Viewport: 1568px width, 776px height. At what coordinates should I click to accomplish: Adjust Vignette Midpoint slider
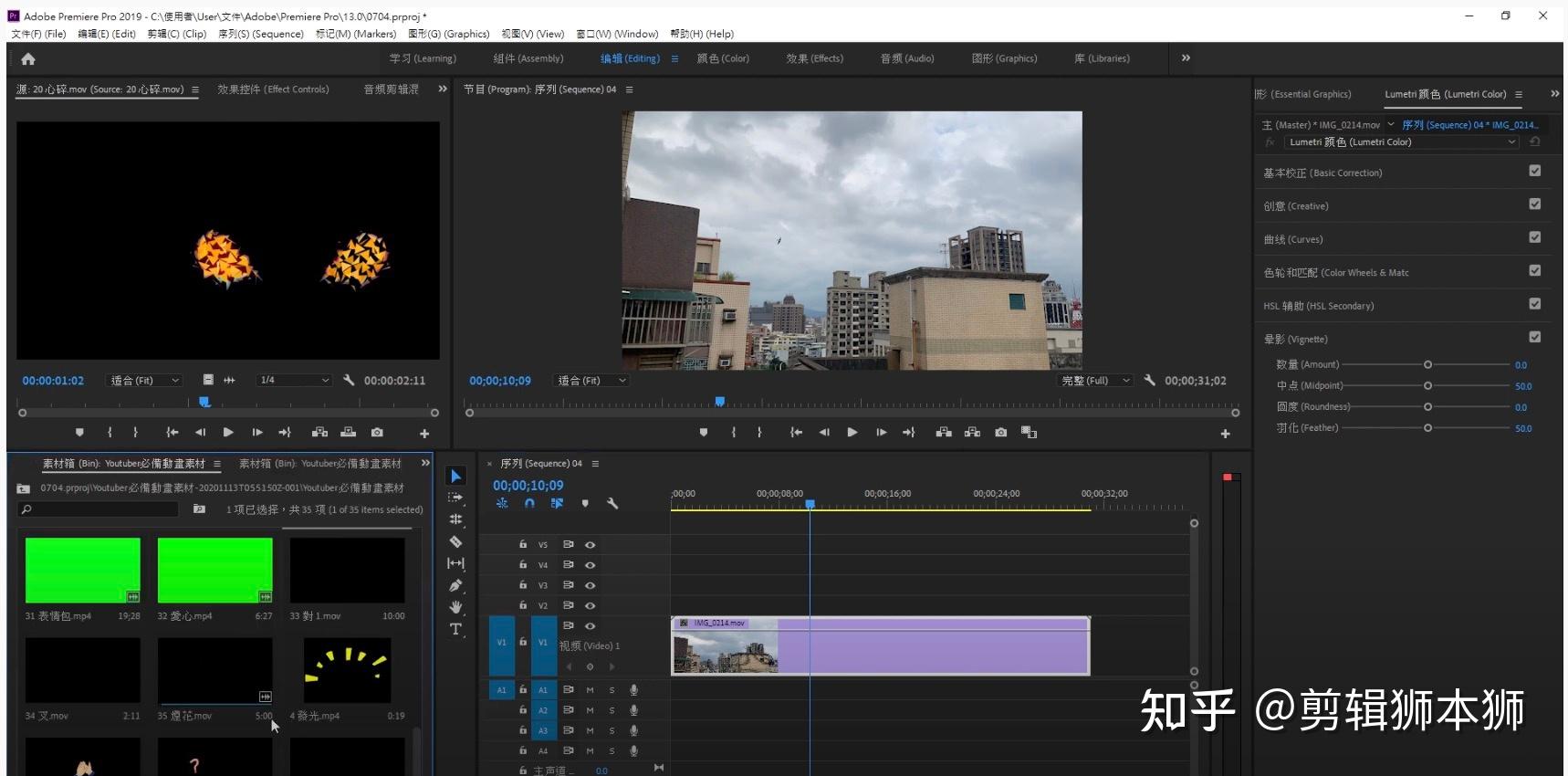coord(1427,385)
